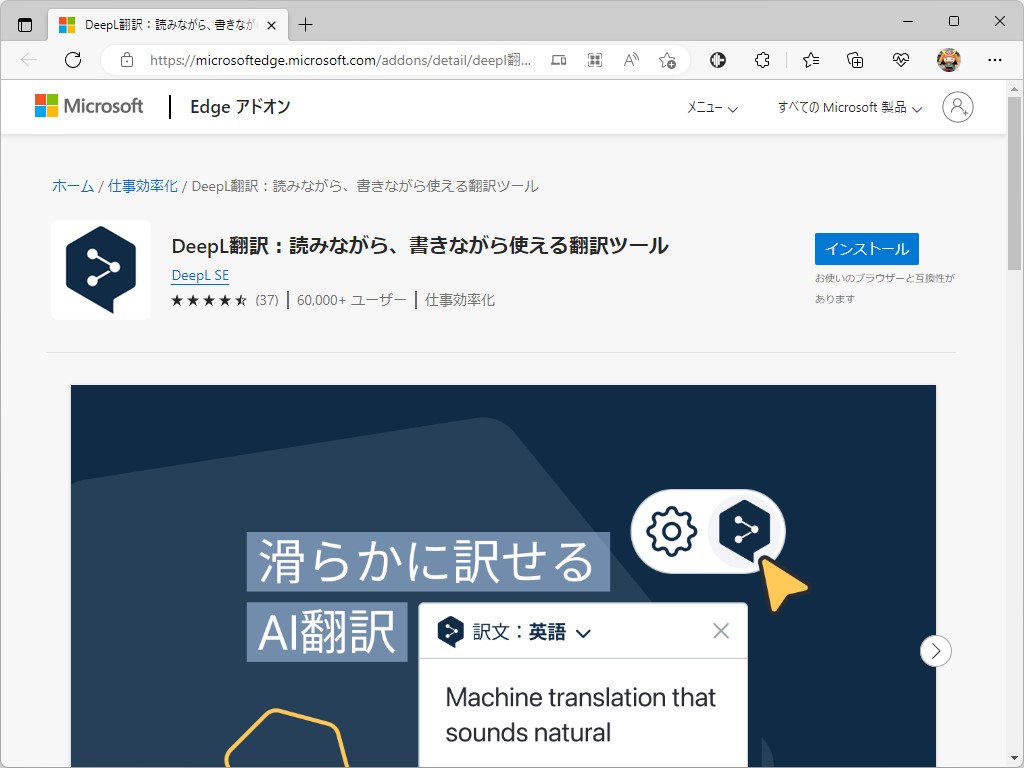Open the Favorites list icon
The height and width of the screenshot is (768, 1024).
tap(809, 60)
